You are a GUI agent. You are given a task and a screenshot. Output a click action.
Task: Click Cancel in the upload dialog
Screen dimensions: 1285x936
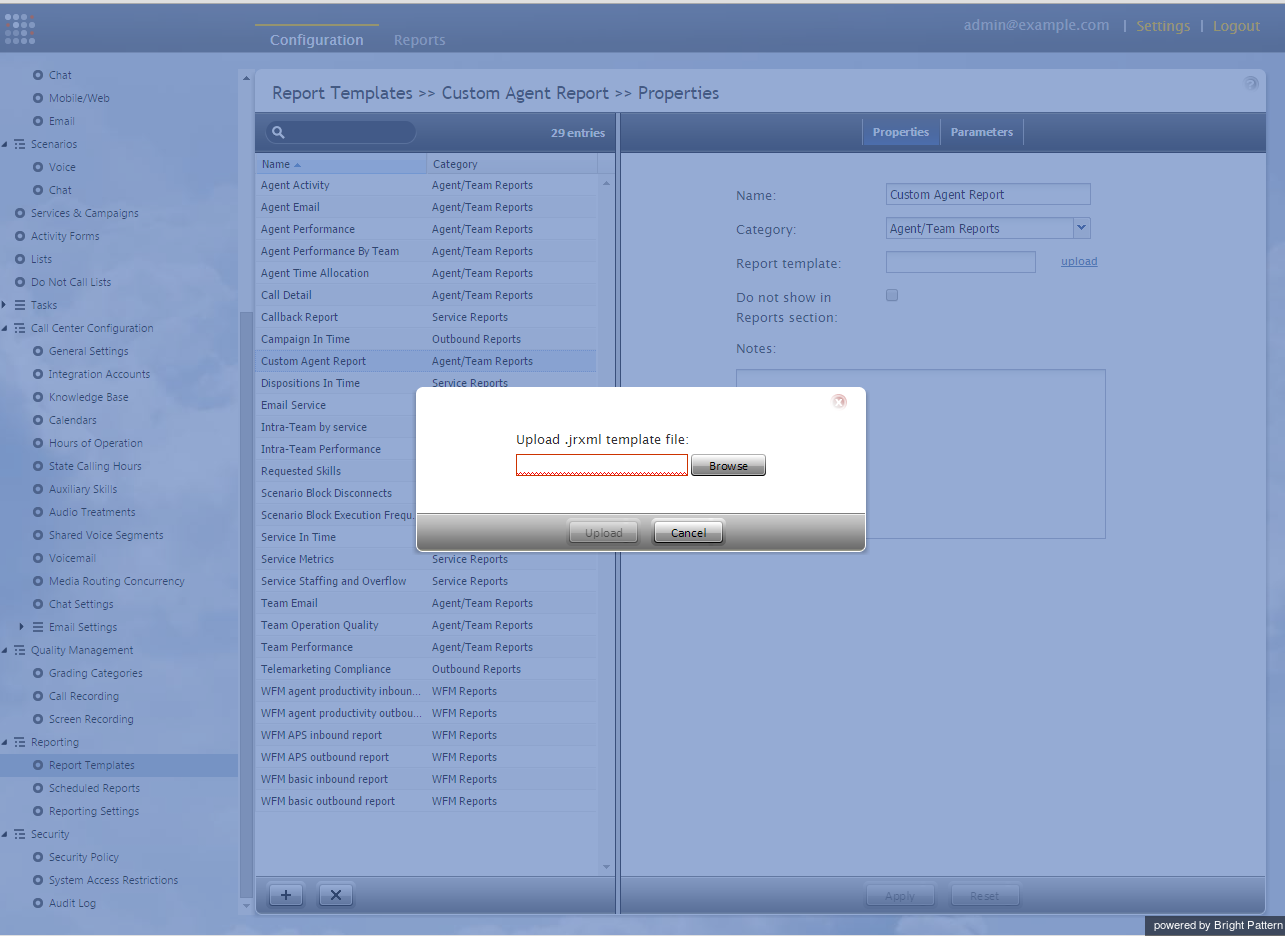click(x=688, y=533)
